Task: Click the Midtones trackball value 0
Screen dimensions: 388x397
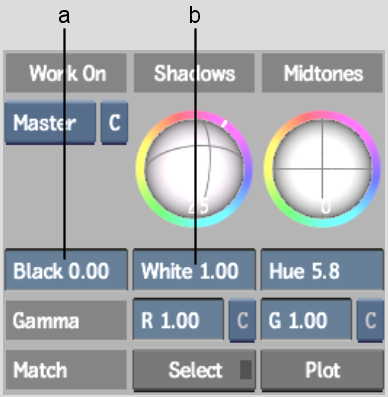Action: pyautogui.click(x=326, y=207)
